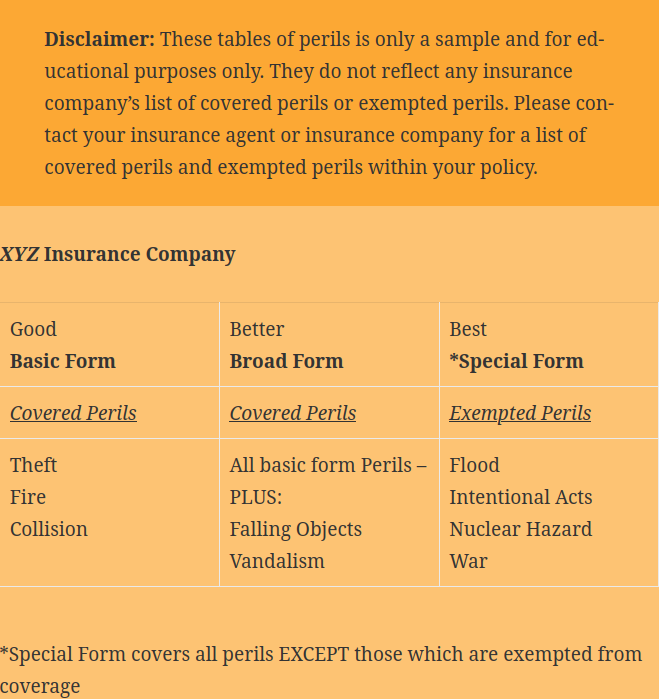Click underlined Covered Perils under Broad Form
The height and width of the screenshot is (699, 659).
(293, 413)
